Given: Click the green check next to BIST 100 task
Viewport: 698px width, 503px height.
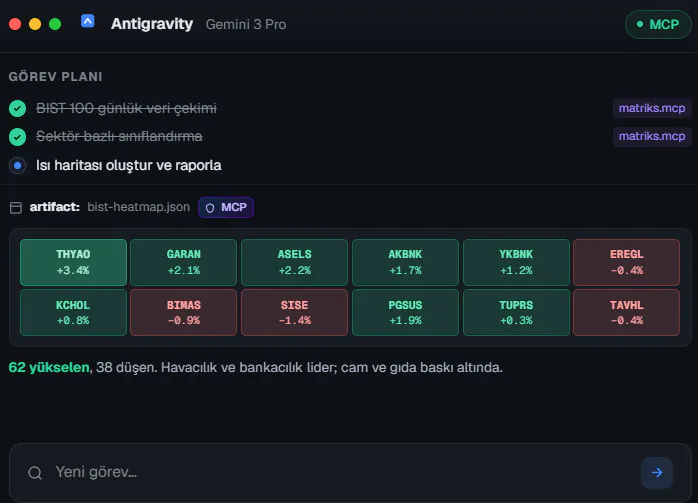Looking at the screenshot, I should point(17,108).
